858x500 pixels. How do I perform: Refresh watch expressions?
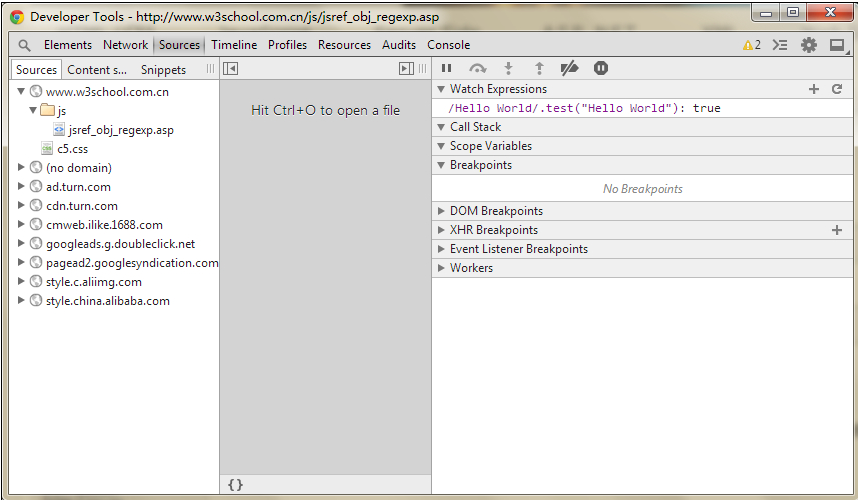[x=837, y=89]
